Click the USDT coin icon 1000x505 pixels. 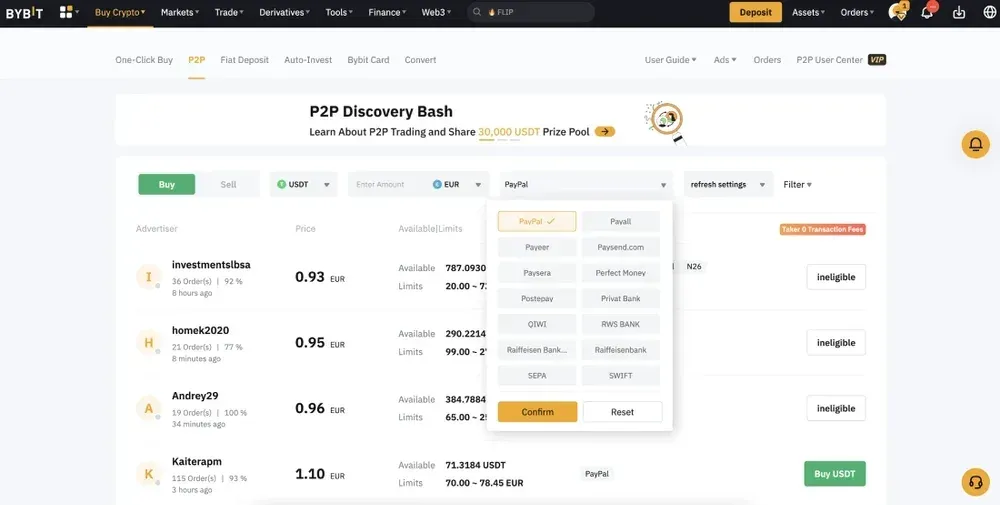281,184
